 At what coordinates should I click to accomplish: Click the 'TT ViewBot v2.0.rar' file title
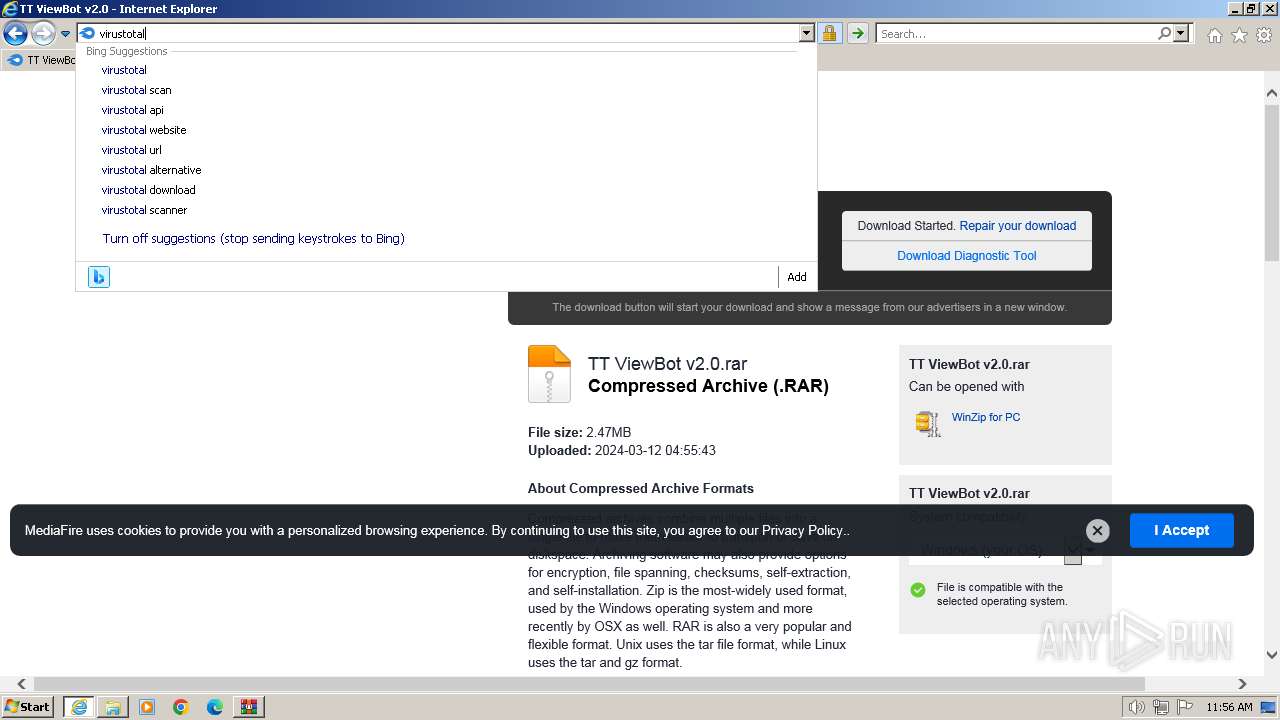click(x=667, y=364)
